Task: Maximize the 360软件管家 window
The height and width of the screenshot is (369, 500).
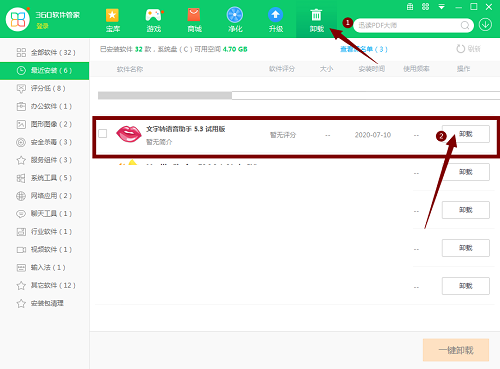Action: [x=474, y=7]
